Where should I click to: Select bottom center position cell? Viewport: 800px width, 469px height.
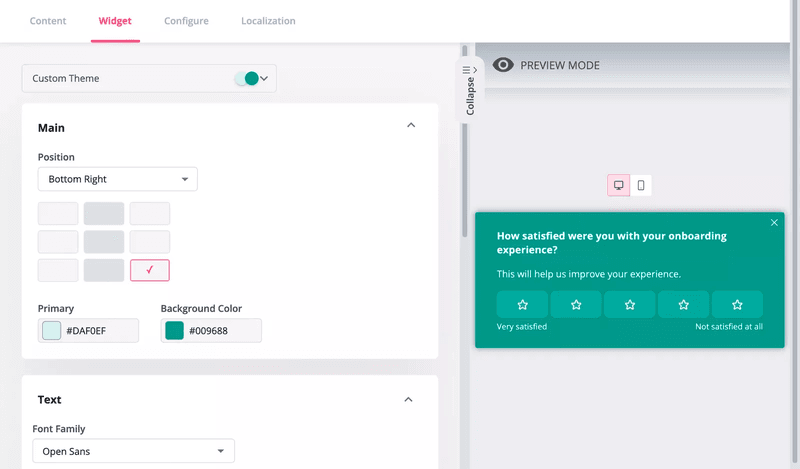[x=104, y=270]
